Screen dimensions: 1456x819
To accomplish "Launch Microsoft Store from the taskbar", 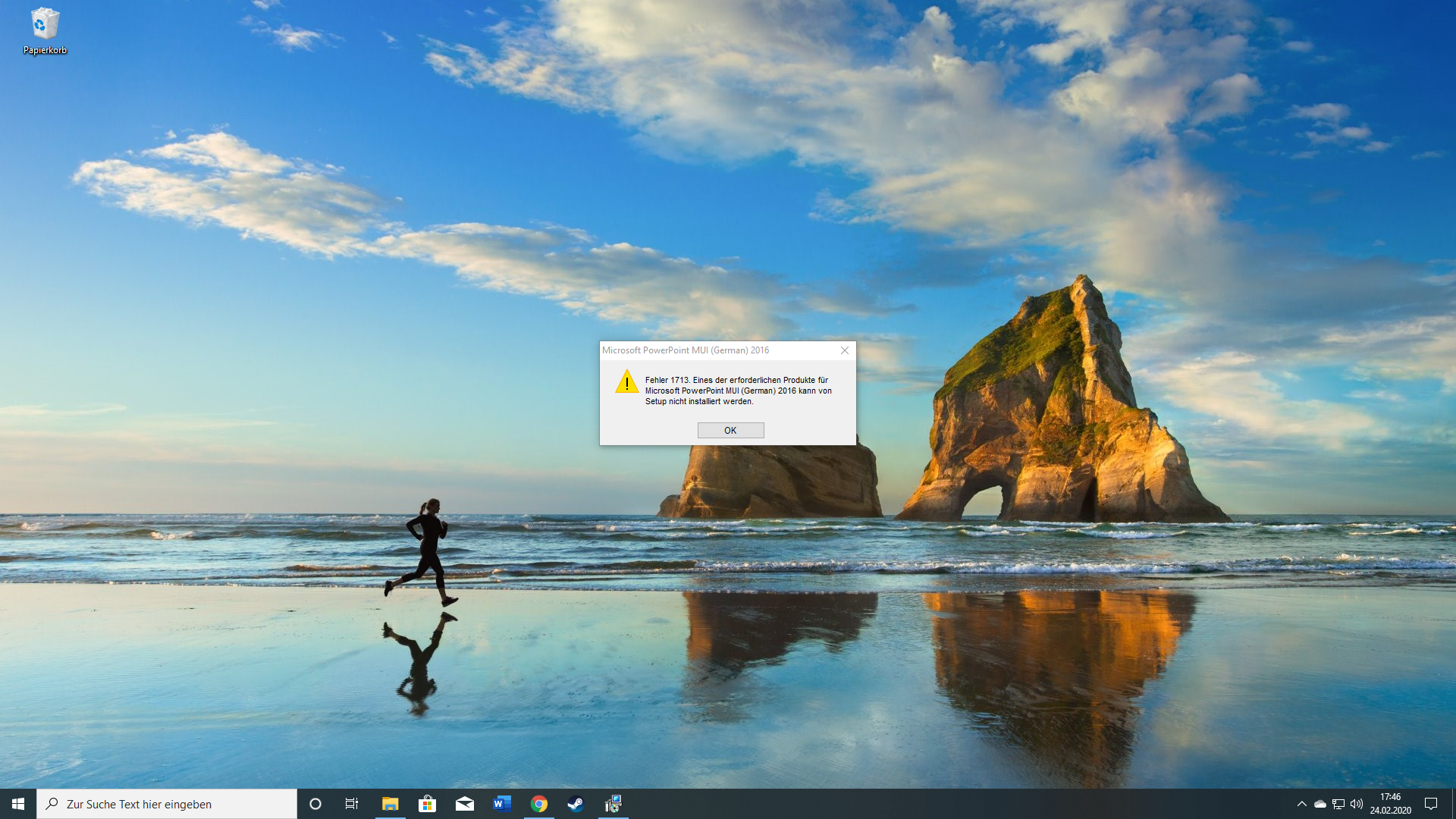I will point(427,804).
